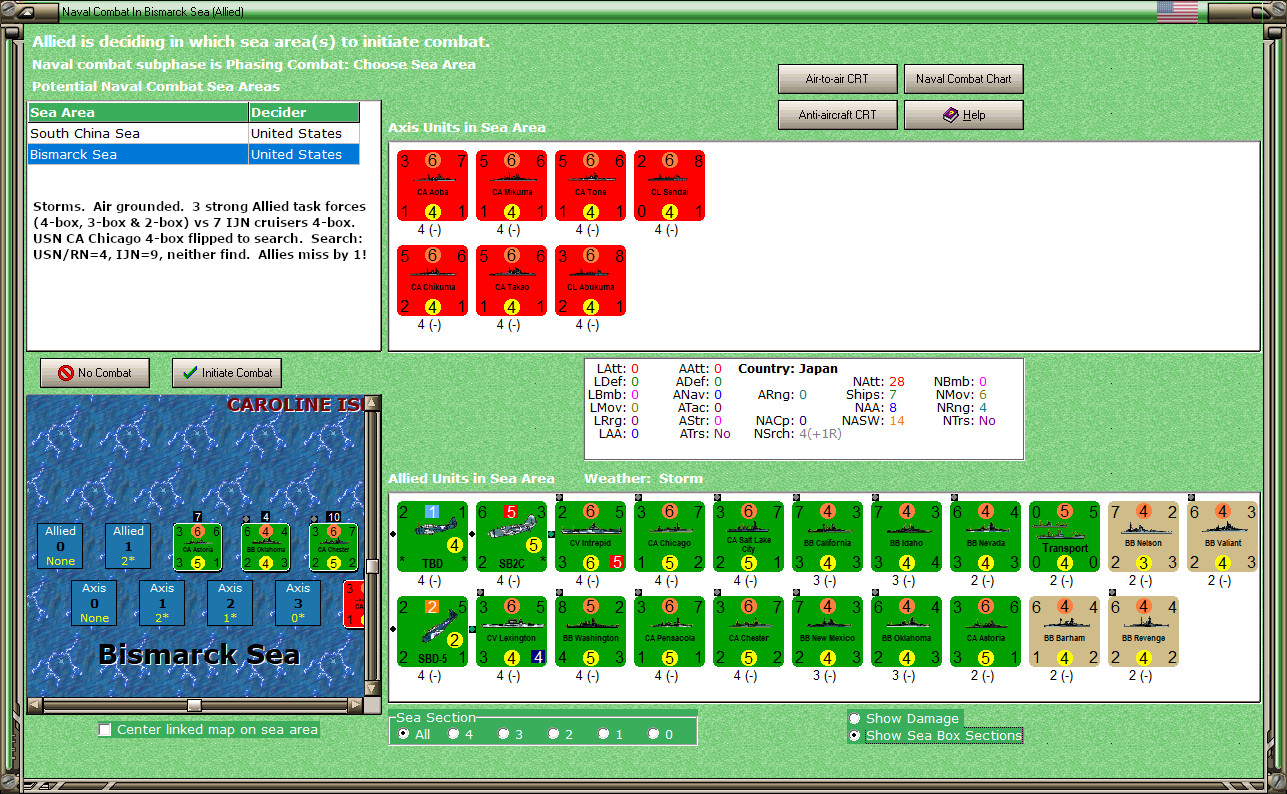
Task: Select the CA Chicago cruiser counter
Action: (669, 536)
